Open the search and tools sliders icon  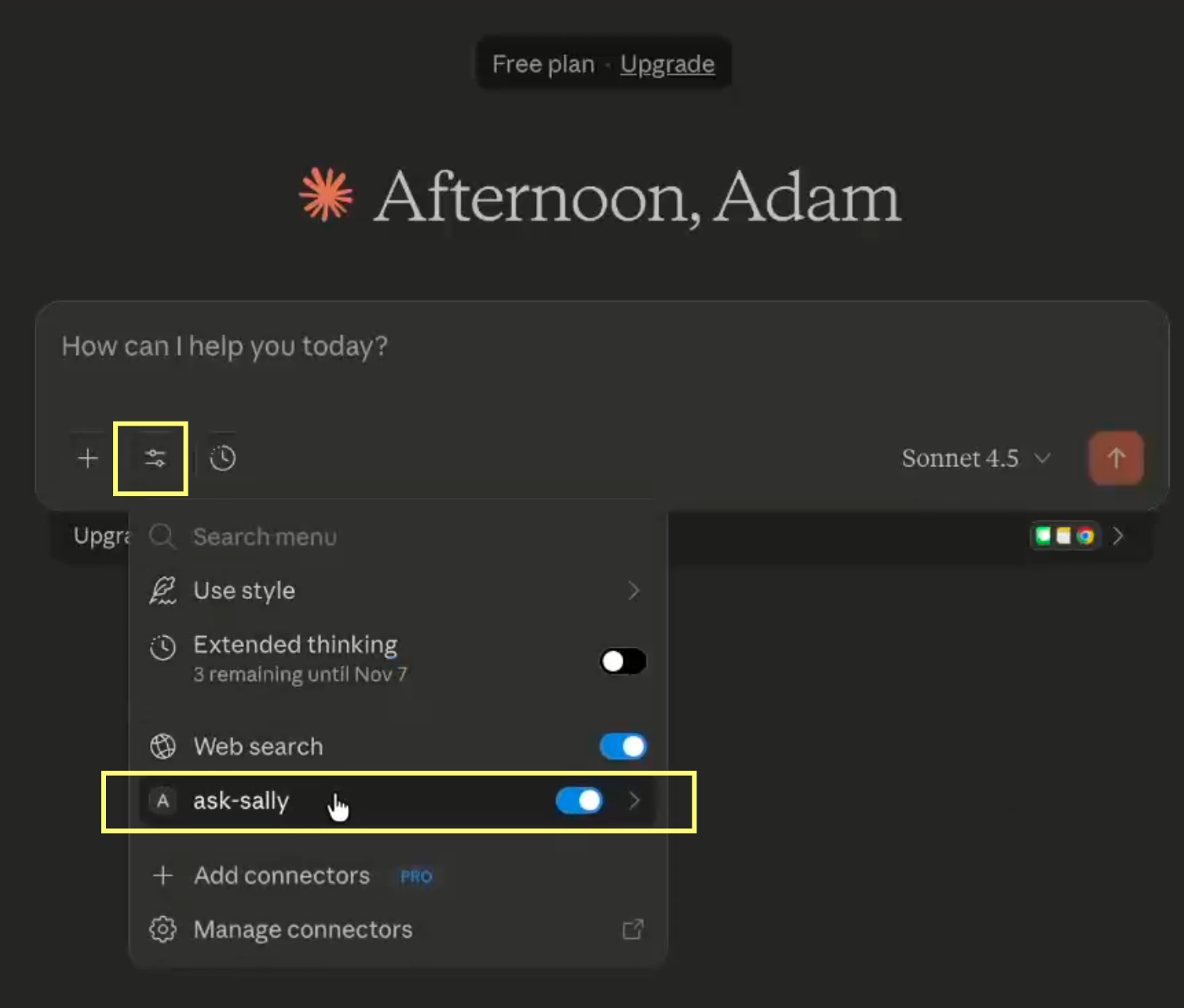coord(155,458)
